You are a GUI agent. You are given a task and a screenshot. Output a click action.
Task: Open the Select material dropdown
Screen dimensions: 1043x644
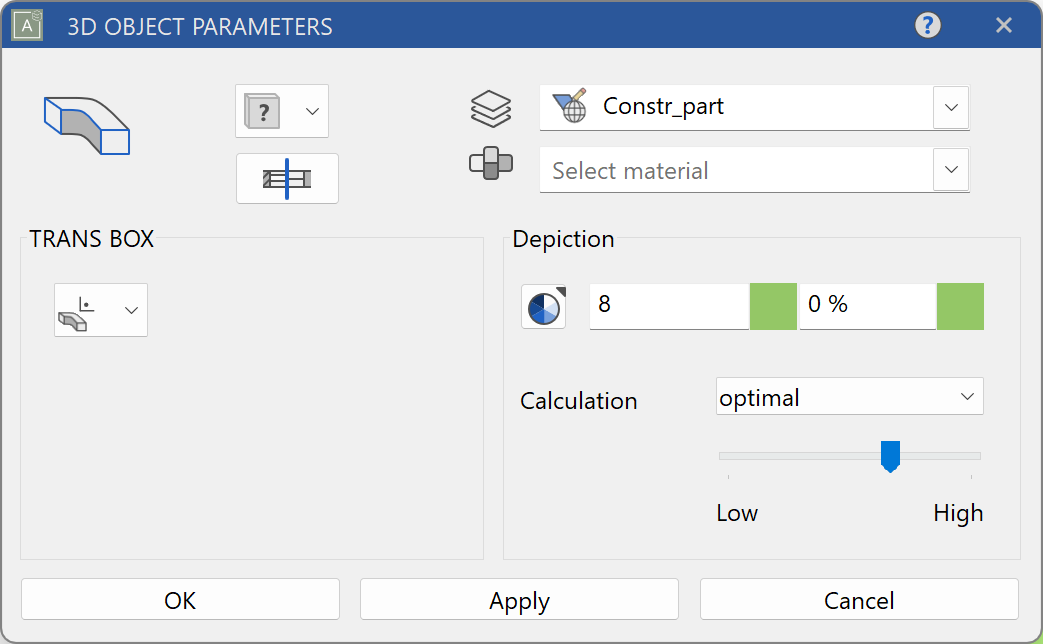point(950,170)
